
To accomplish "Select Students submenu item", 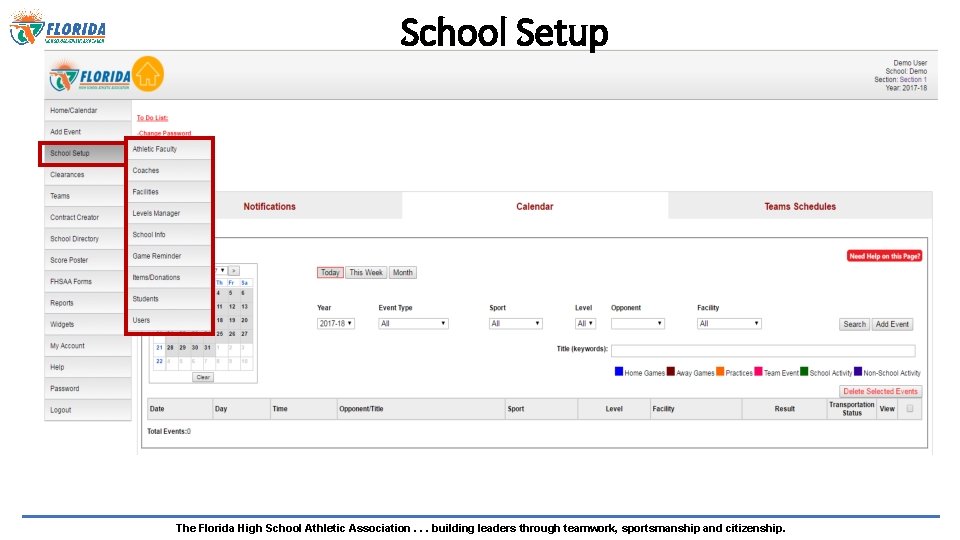I will (x=169, y=299).
